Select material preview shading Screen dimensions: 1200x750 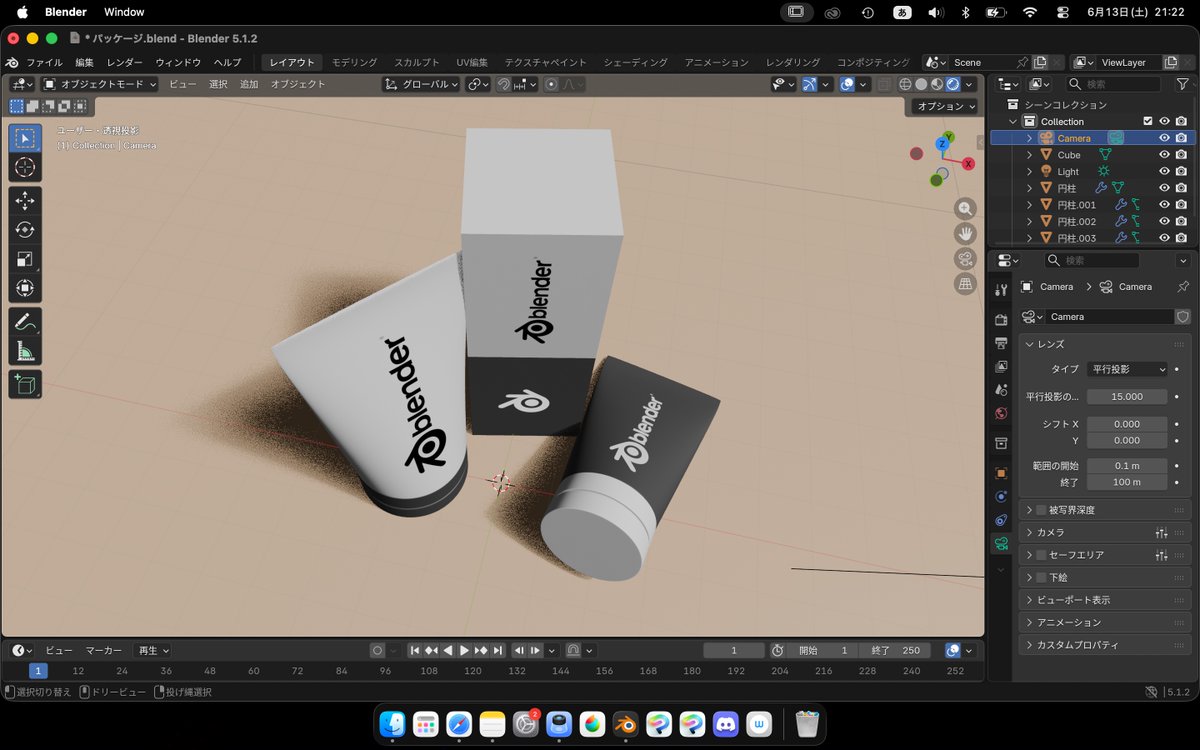[937, 85]
